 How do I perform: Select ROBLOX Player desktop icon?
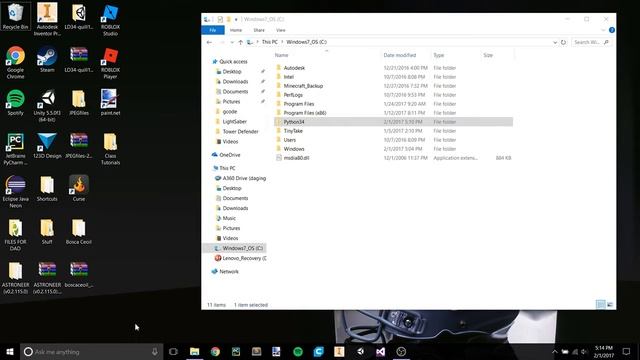tap(110, 62)
